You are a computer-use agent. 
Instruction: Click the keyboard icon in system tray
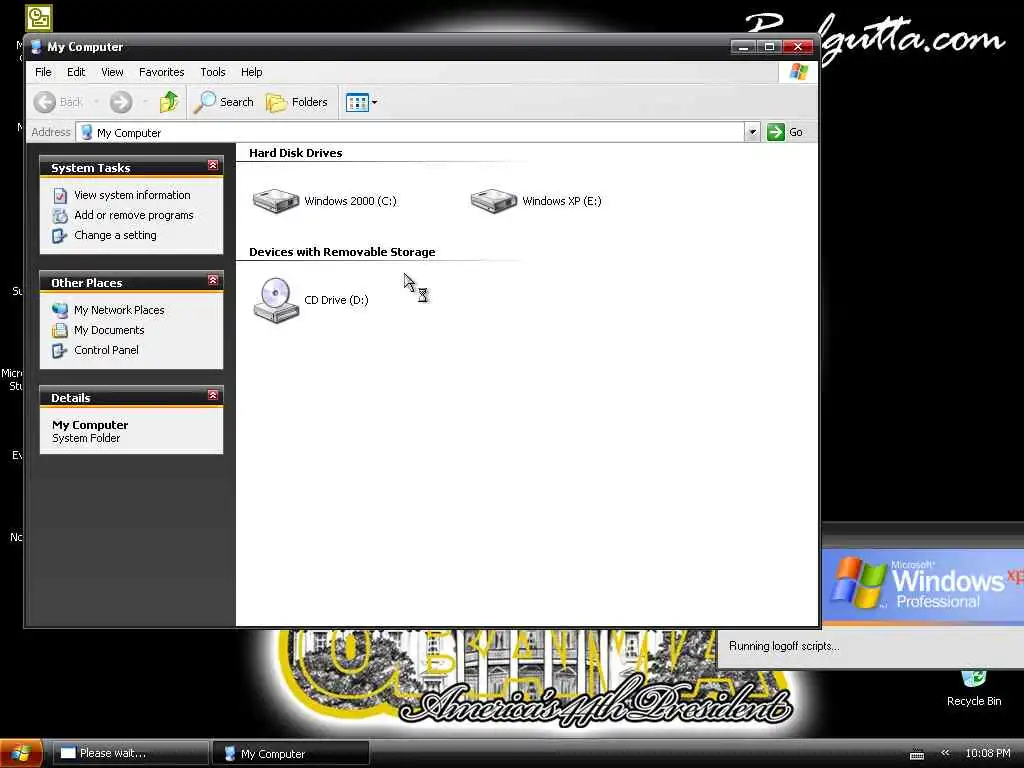coord(917,754)
